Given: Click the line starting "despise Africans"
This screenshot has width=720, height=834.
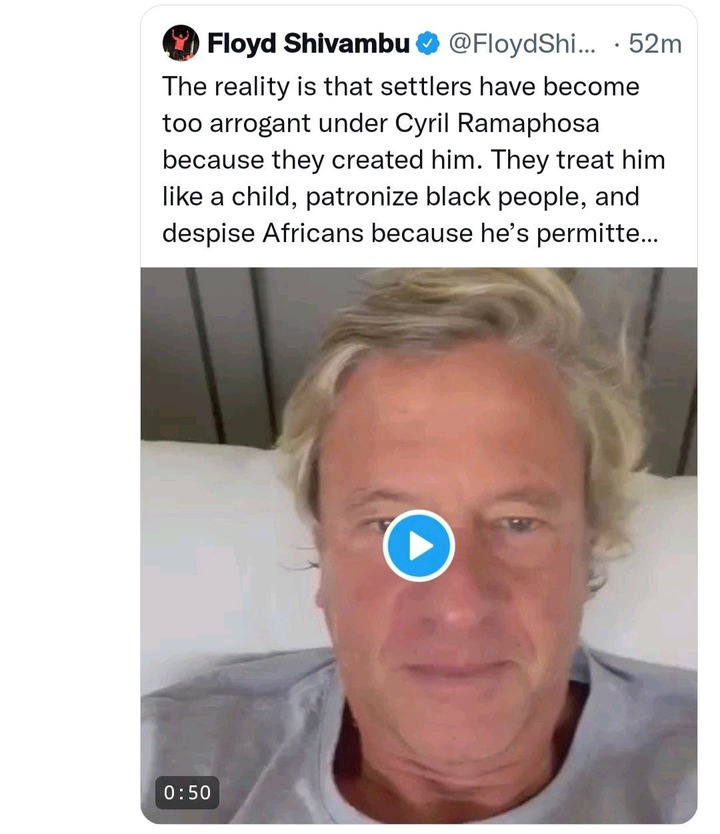Looking at the screenshot, I should coord(410,233).
